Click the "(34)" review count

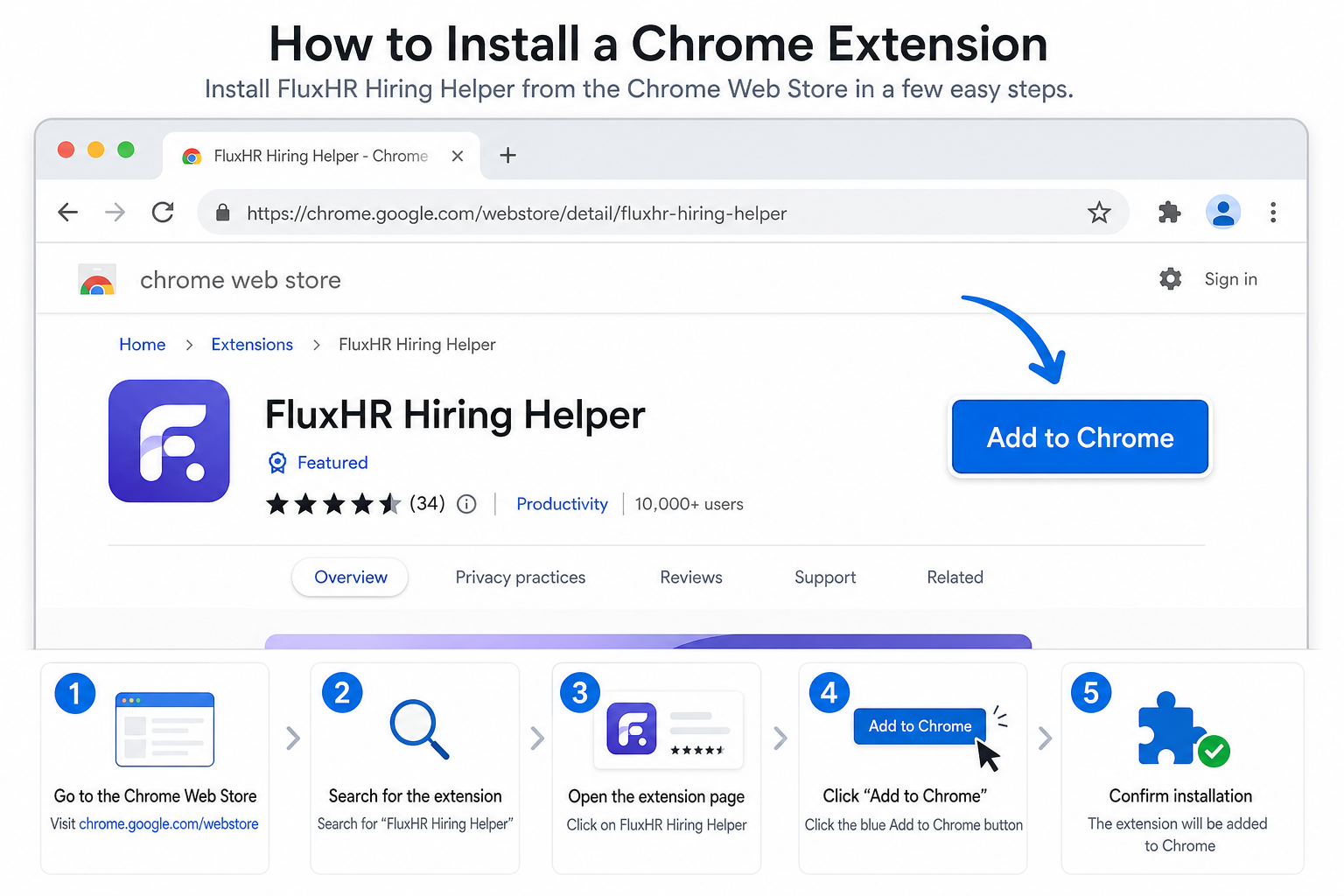[x=428, y=504]
